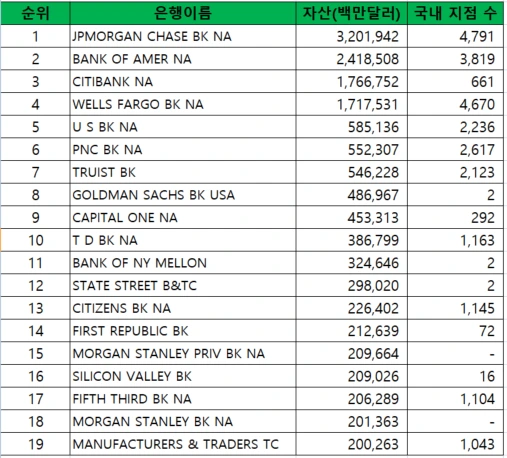Click the asset value 206,289
Viewport: 507px width, 458px height.
[x=373, y=399]
